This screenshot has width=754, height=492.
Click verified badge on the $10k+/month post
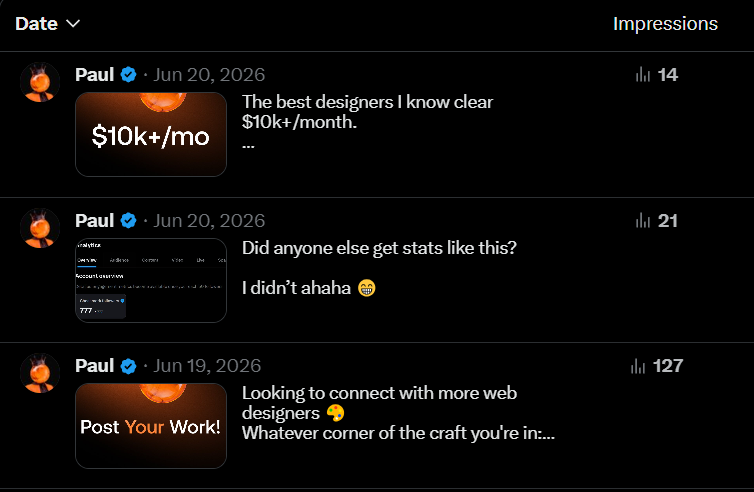[128, 75]
